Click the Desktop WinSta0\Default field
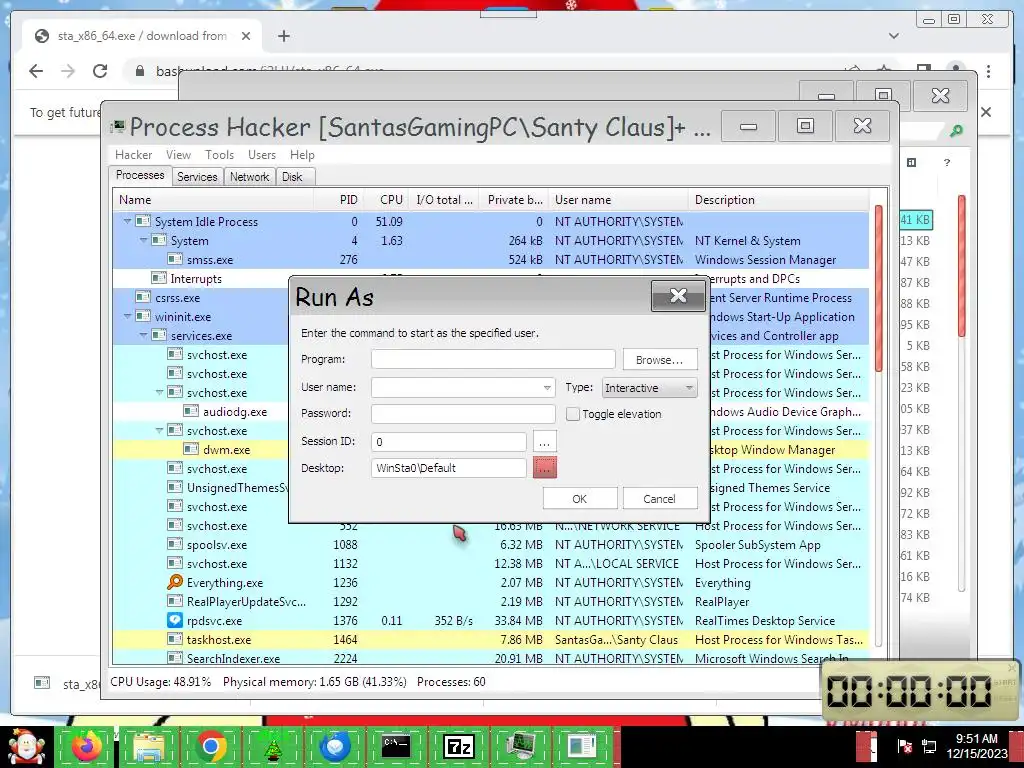Image resolution: width=1024 pixels, height=768 pixels. pyautogui.click(x=449, y=468)
